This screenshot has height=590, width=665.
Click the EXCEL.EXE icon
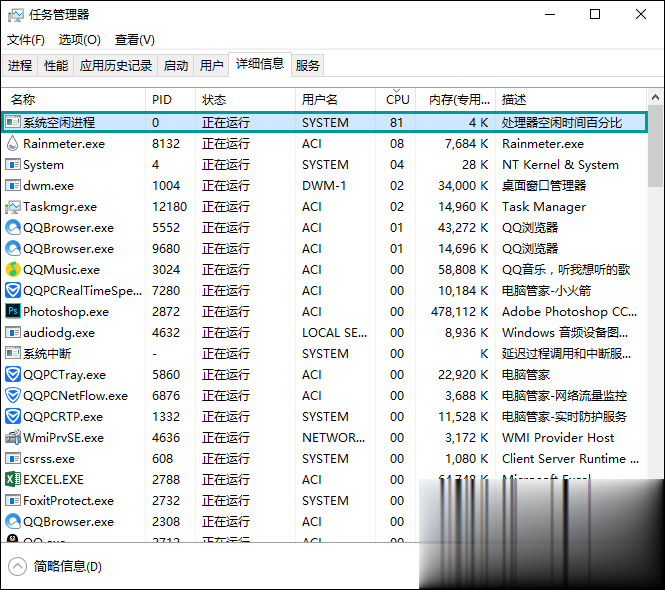[13, 479]
